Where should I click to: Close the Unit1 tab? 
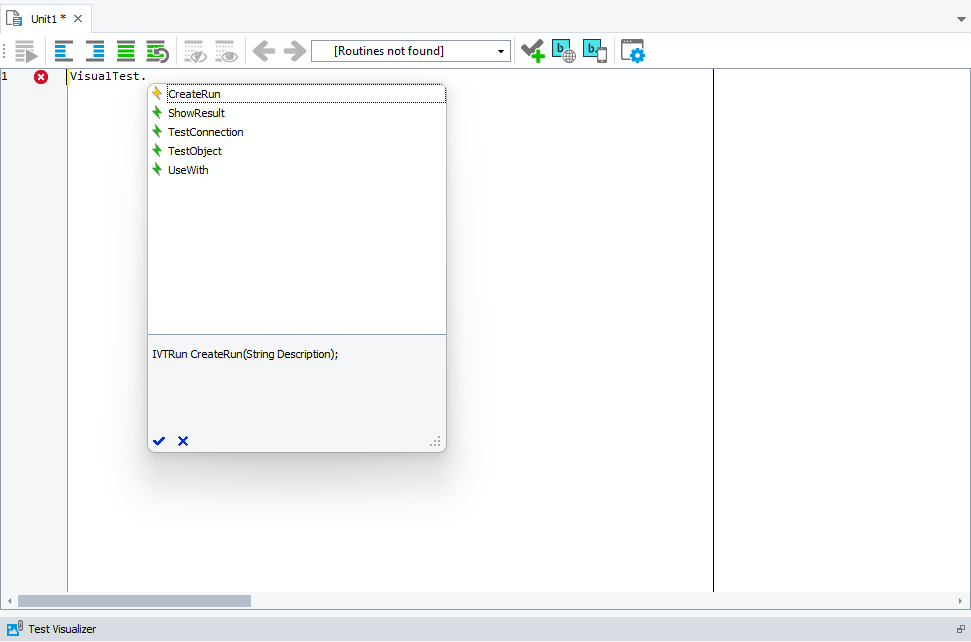point(78,18)
